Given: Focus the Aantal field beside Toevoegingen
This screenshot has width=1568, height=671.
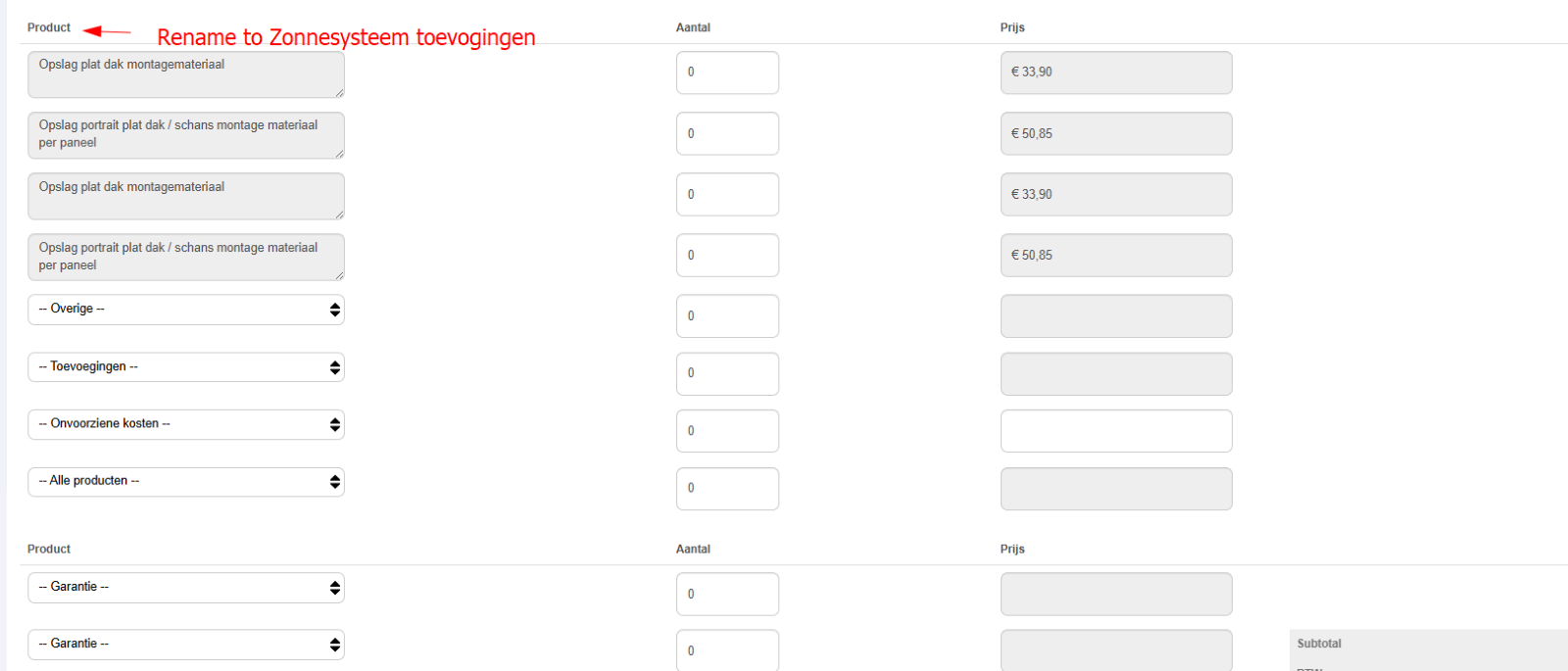Looking at the screenshot, I should tap(727, 373).
